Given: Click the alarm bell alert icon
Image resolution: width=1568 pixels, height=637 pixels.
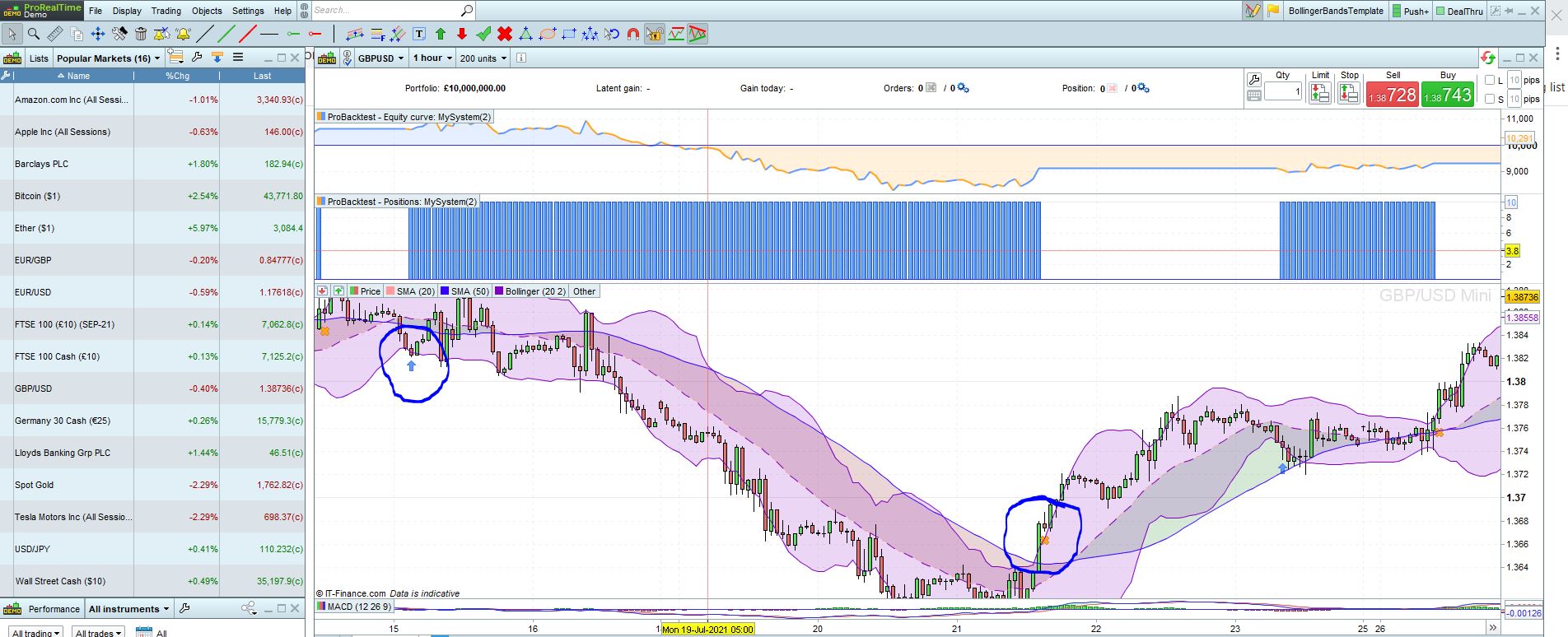Looking at the screenshot, I should tap(183, 34).
